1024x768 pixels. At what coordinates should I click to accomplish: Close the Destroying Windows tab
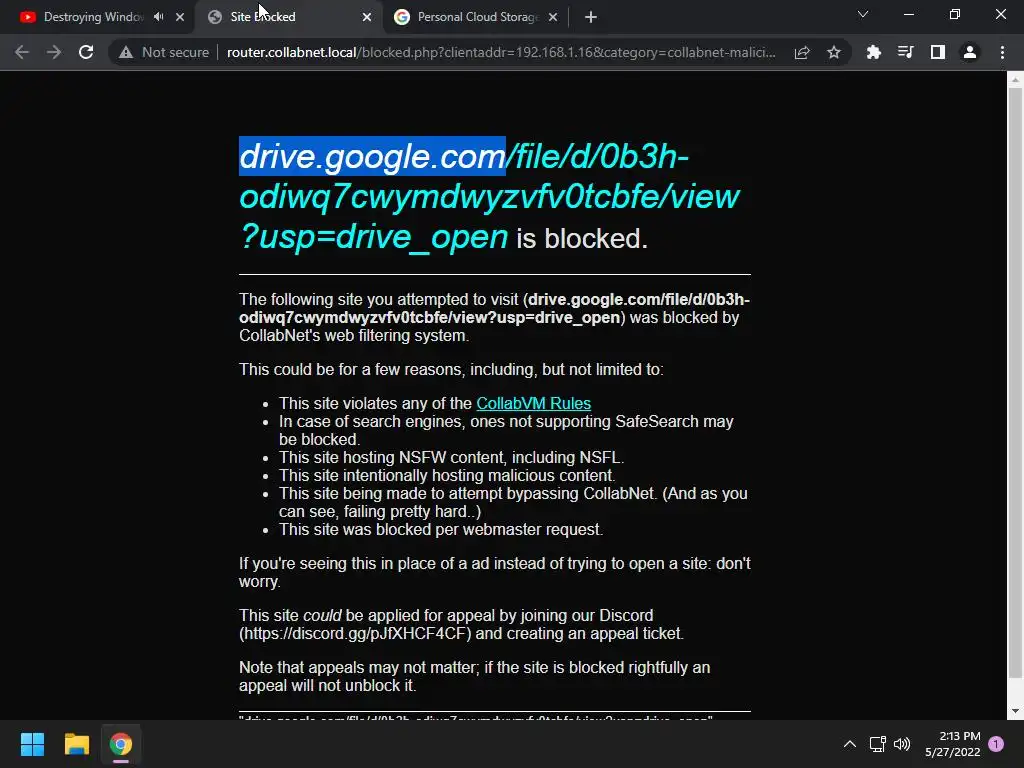[x=180, y=17]
